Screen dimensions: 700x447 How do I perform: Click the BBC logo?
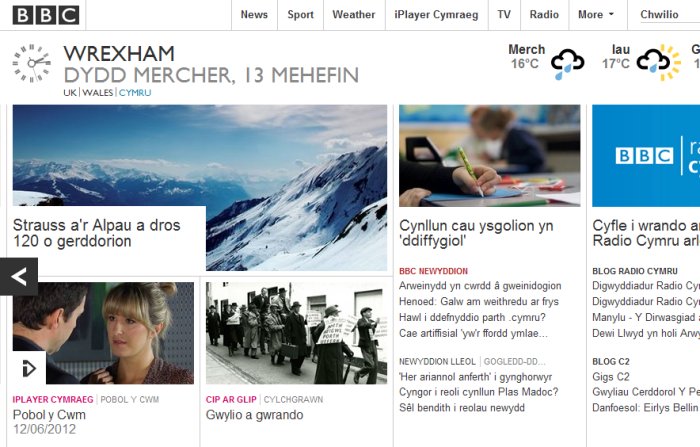[x=46, y=15]
